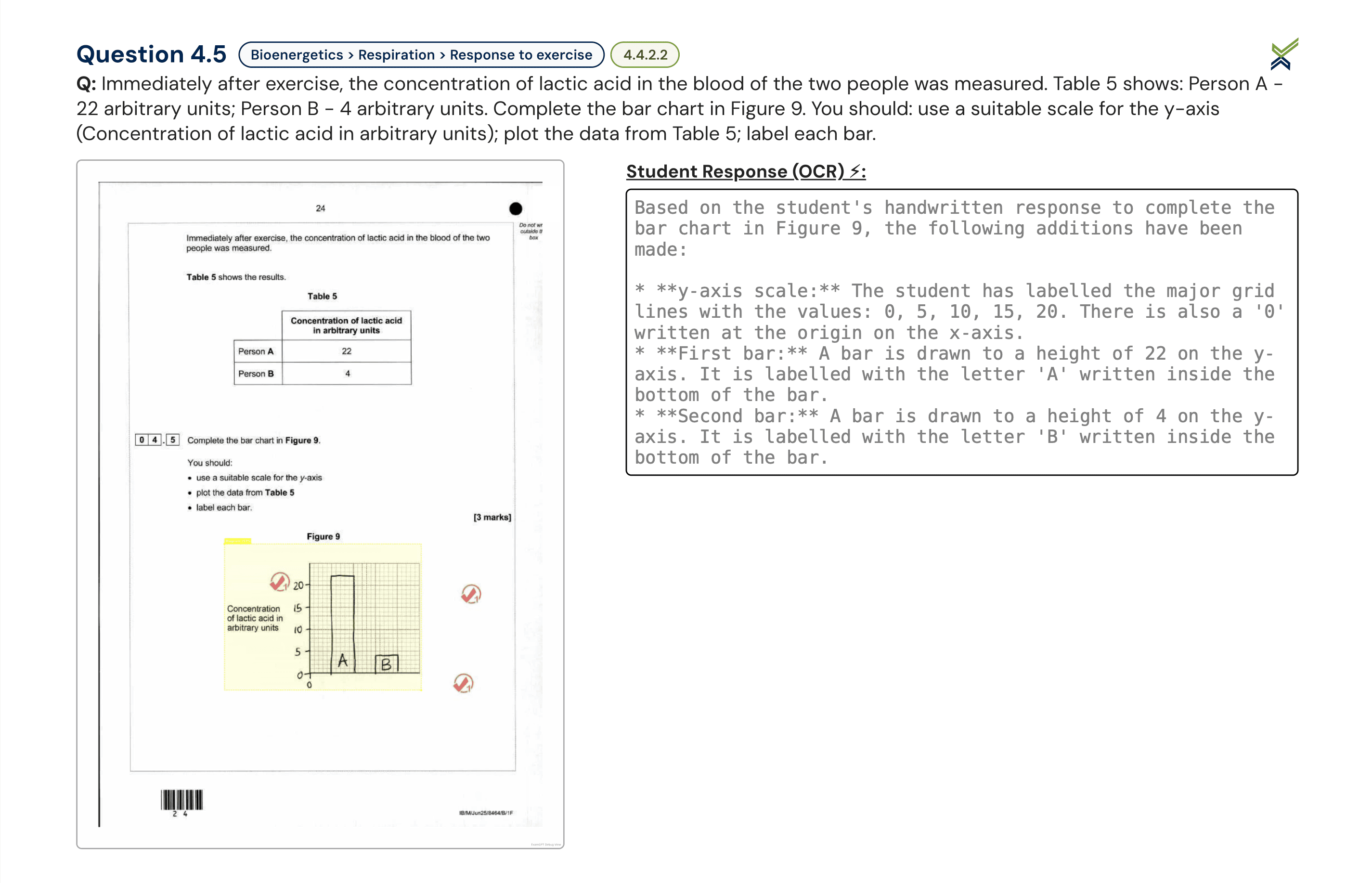Click the lowest red tick mark near chart base
Viewport: 1372px width, 883px height.
pos(463,683)
